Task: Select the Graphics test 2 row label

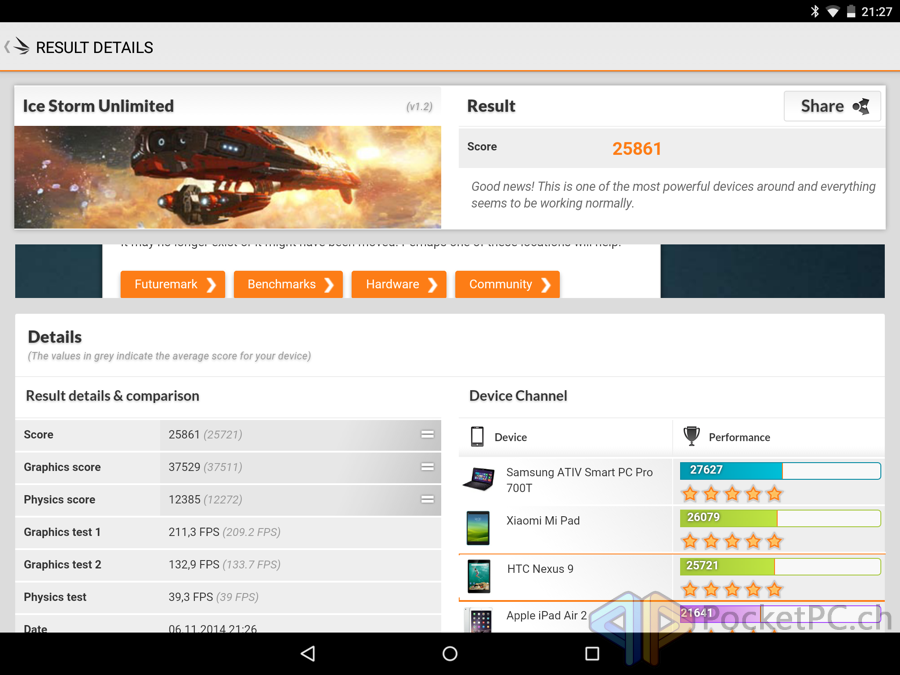Action: [x=62, y=565]
